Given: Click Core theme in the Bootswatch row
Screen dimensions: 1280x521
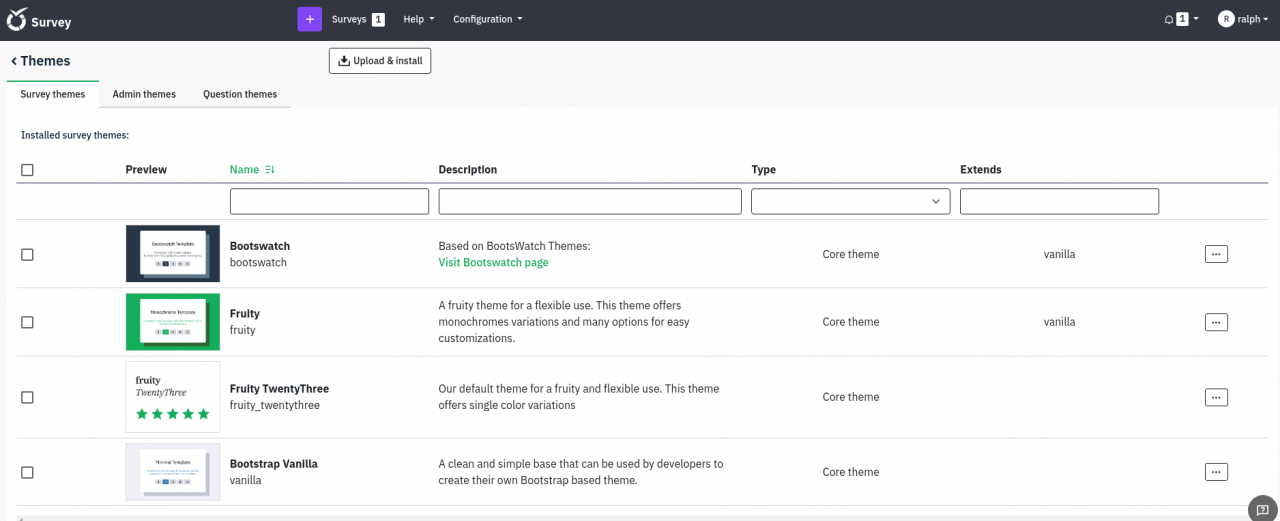Looking at the screenshot, I should point(851,254).
